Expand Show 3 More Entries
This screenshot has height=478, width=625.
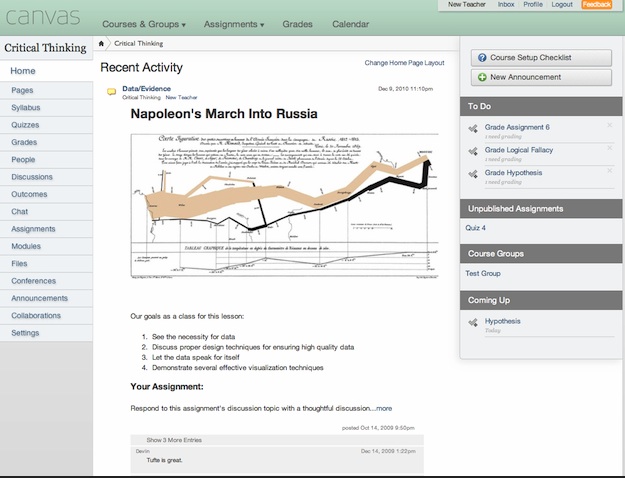(x=277, y=440)
